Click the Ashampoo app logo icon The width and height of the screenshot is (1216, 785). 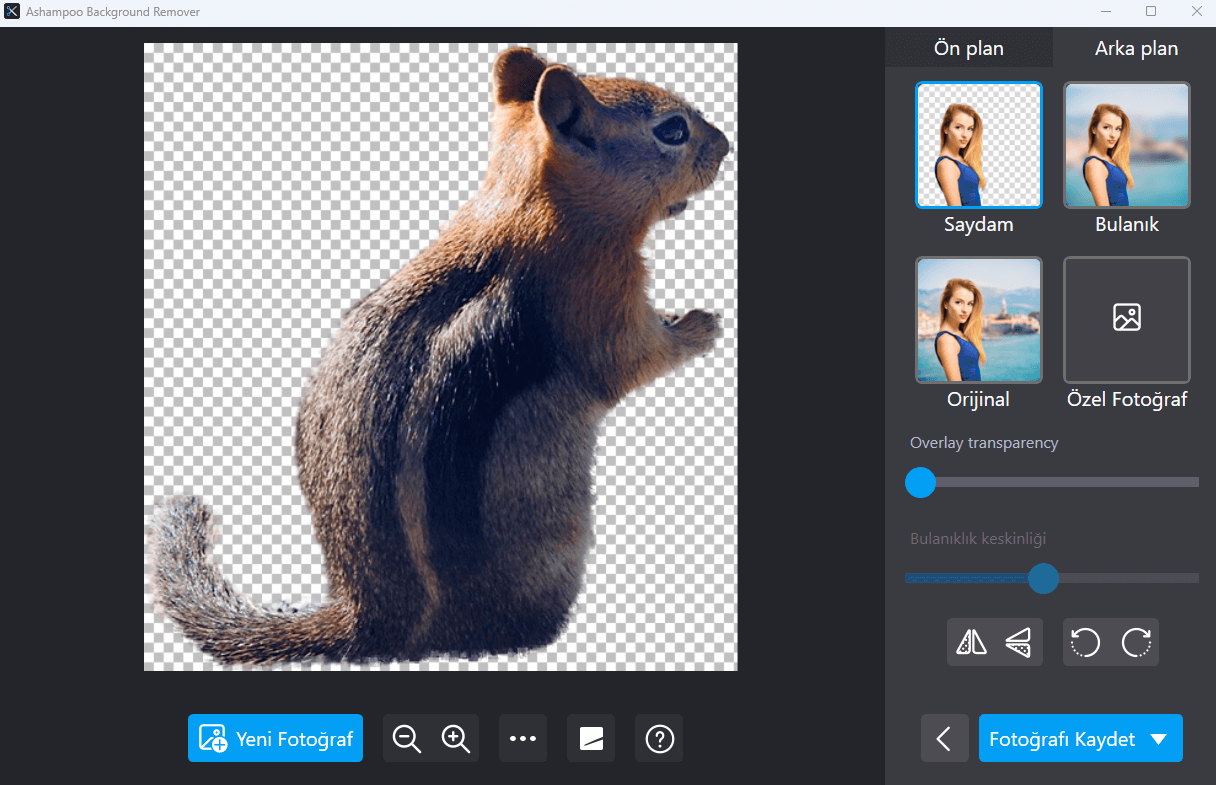(x=12, y=12)
